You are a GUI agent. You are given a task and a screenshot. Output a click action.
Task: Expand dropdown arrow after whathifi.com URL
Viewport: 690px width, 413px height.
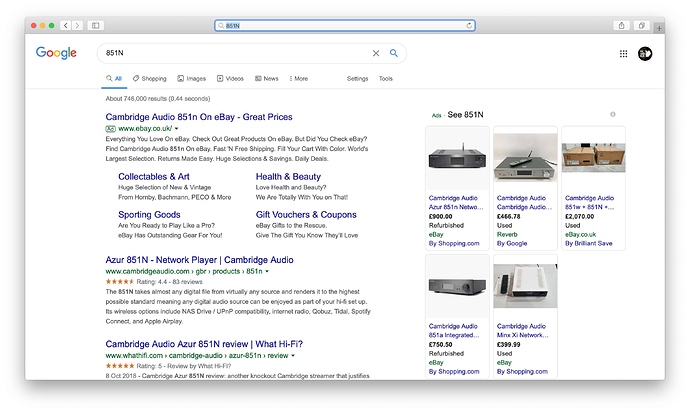[x=293, y=355]
